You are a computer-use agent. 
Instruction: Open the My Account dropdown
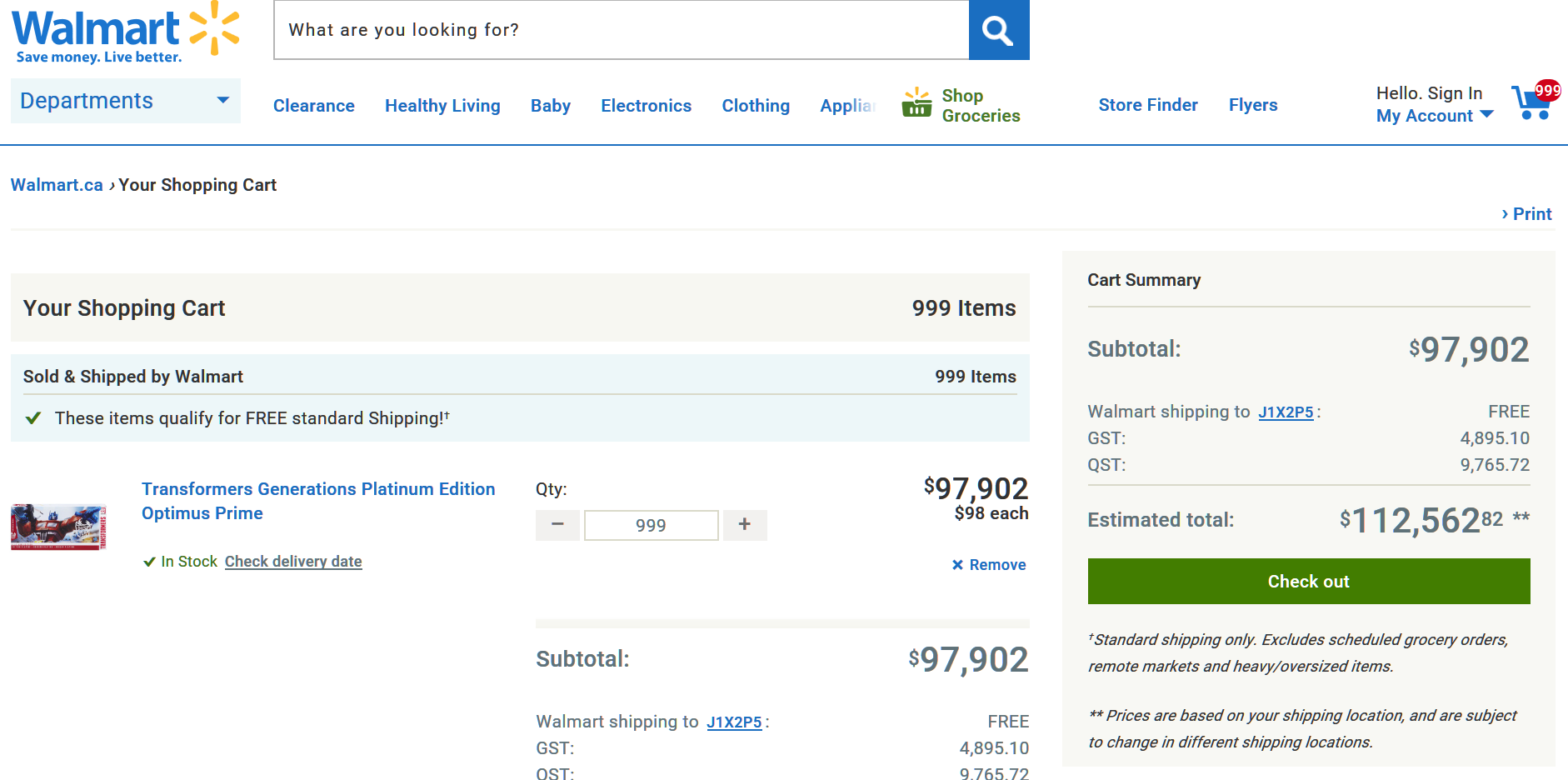pos(1435,116)
